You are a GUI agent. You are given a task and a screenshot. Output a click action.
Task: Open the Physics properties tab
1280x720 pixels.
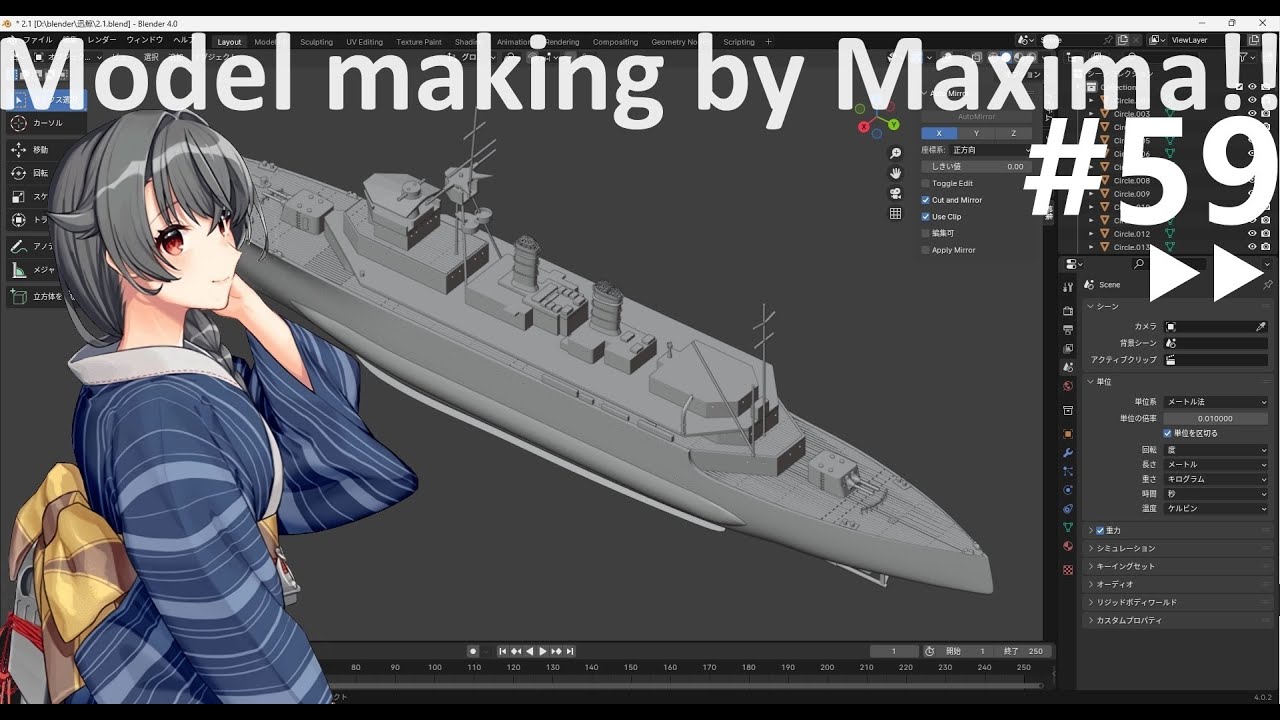click(1068, 490)
